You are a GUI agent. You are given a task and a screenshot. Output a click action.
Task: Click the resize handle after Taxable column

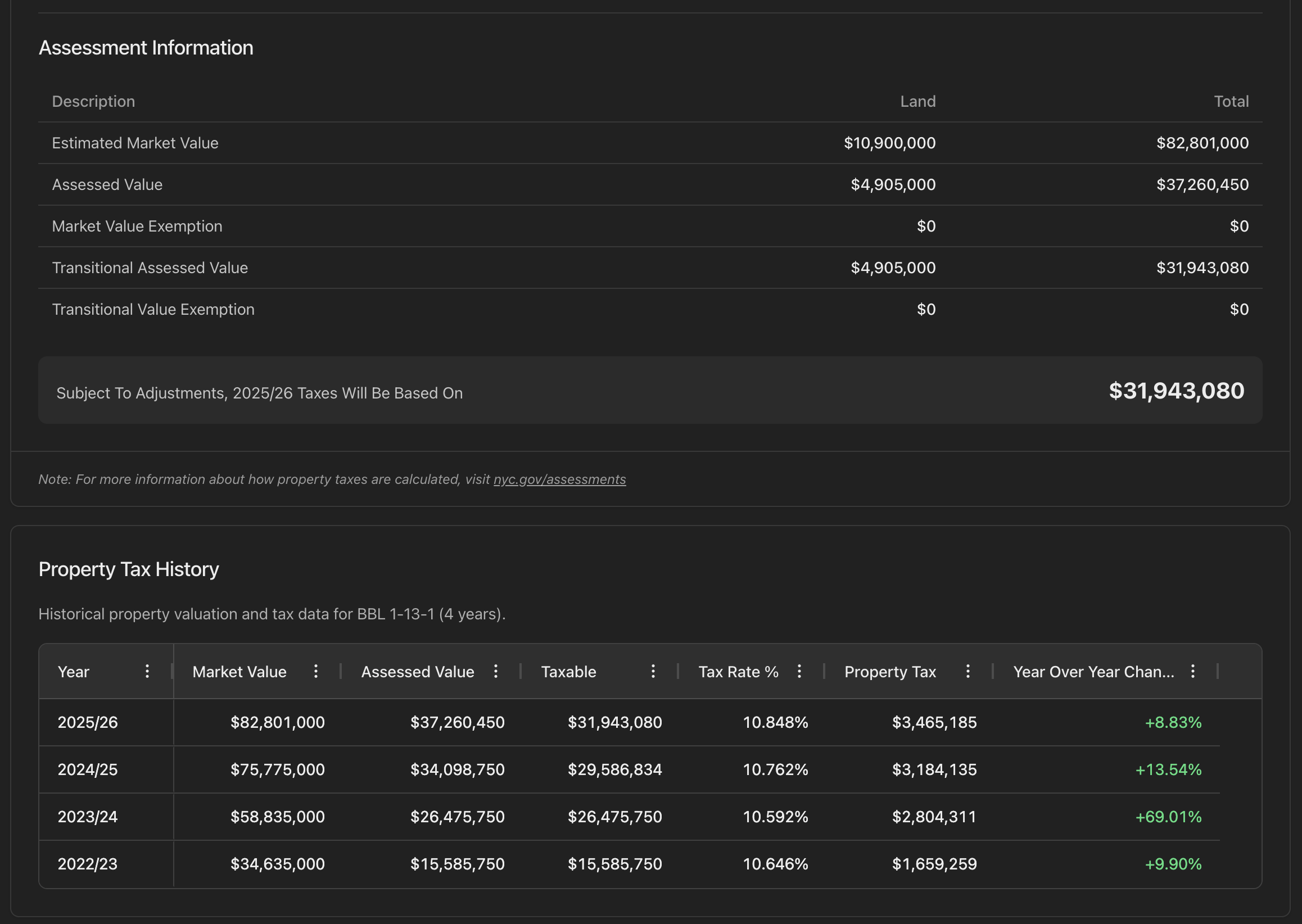pos(678,672)
